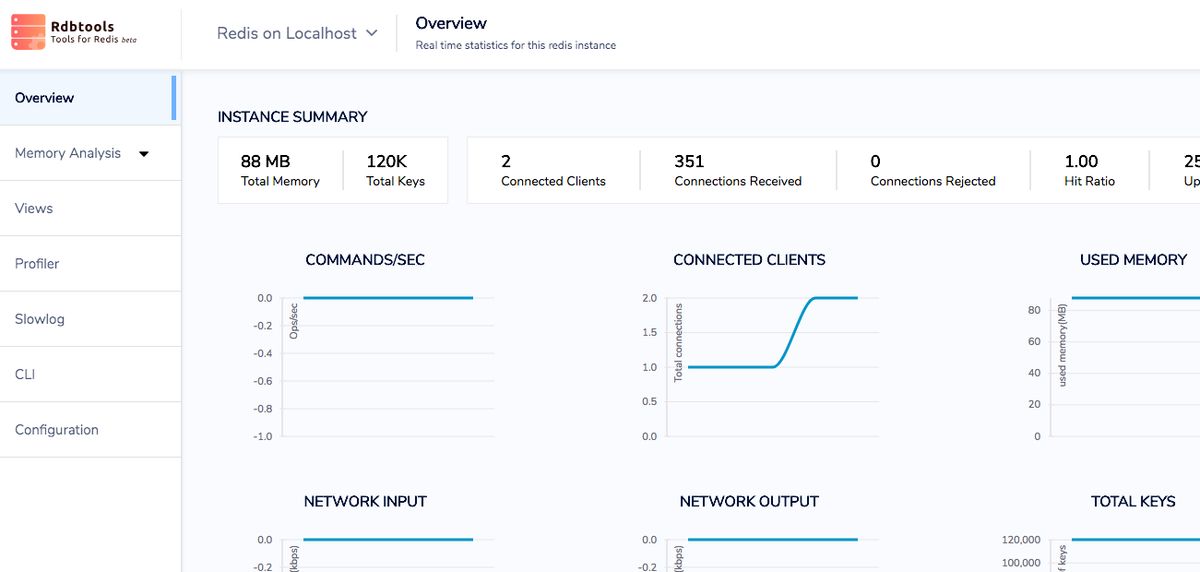Go to the Views page
This screenshot has height=572, width=1200.
coord(34,208)
